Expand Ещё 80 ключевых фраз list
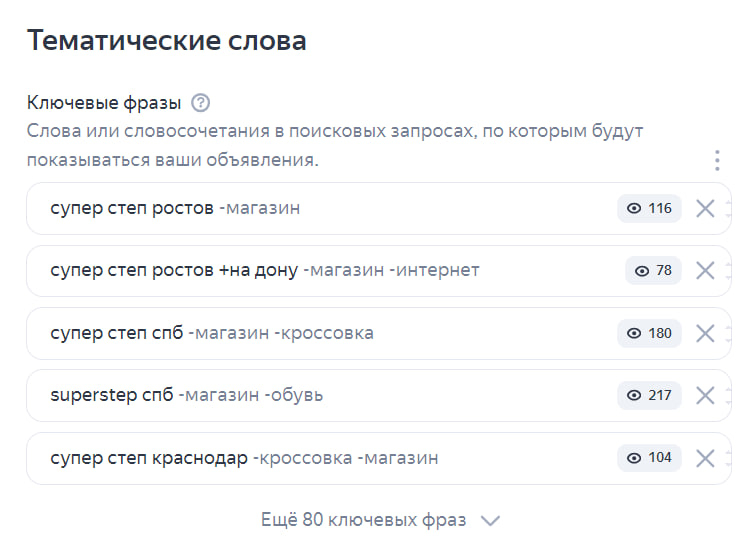This screenshot has width=749, height=556. tap(364, 520)
